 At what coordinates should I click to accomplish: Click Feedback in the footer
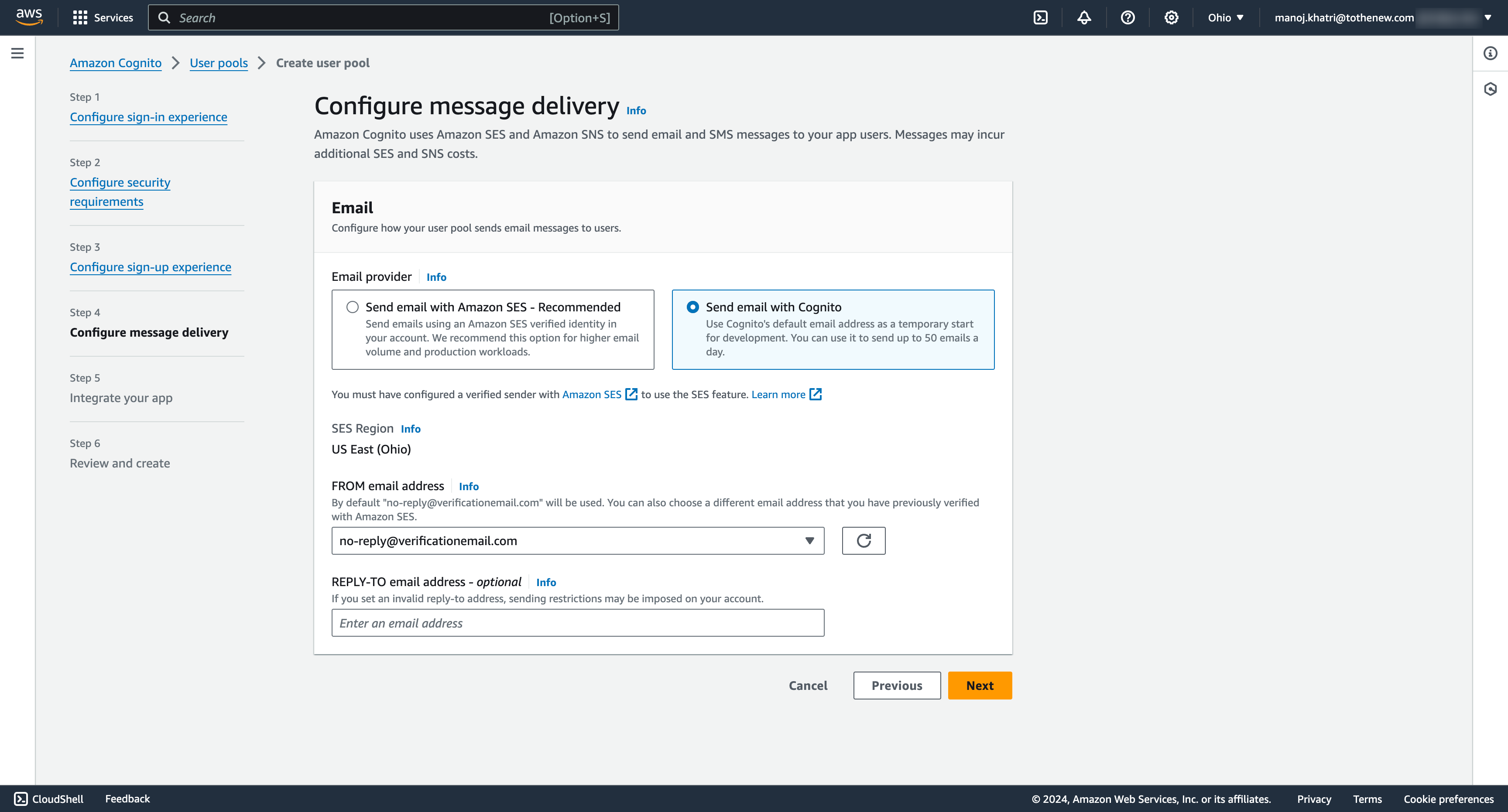click(127, 798)
